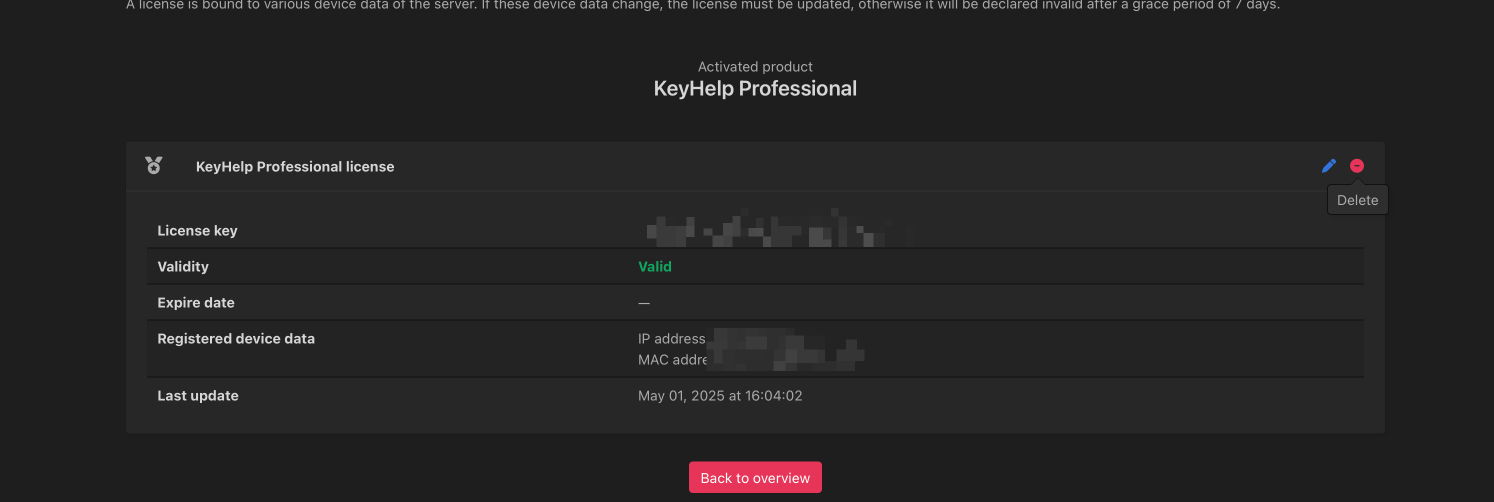Image resolution: width=1494 pixels, height=502 pixels.
Task: Click the red delete license icon
Action: click(1357, 166)
